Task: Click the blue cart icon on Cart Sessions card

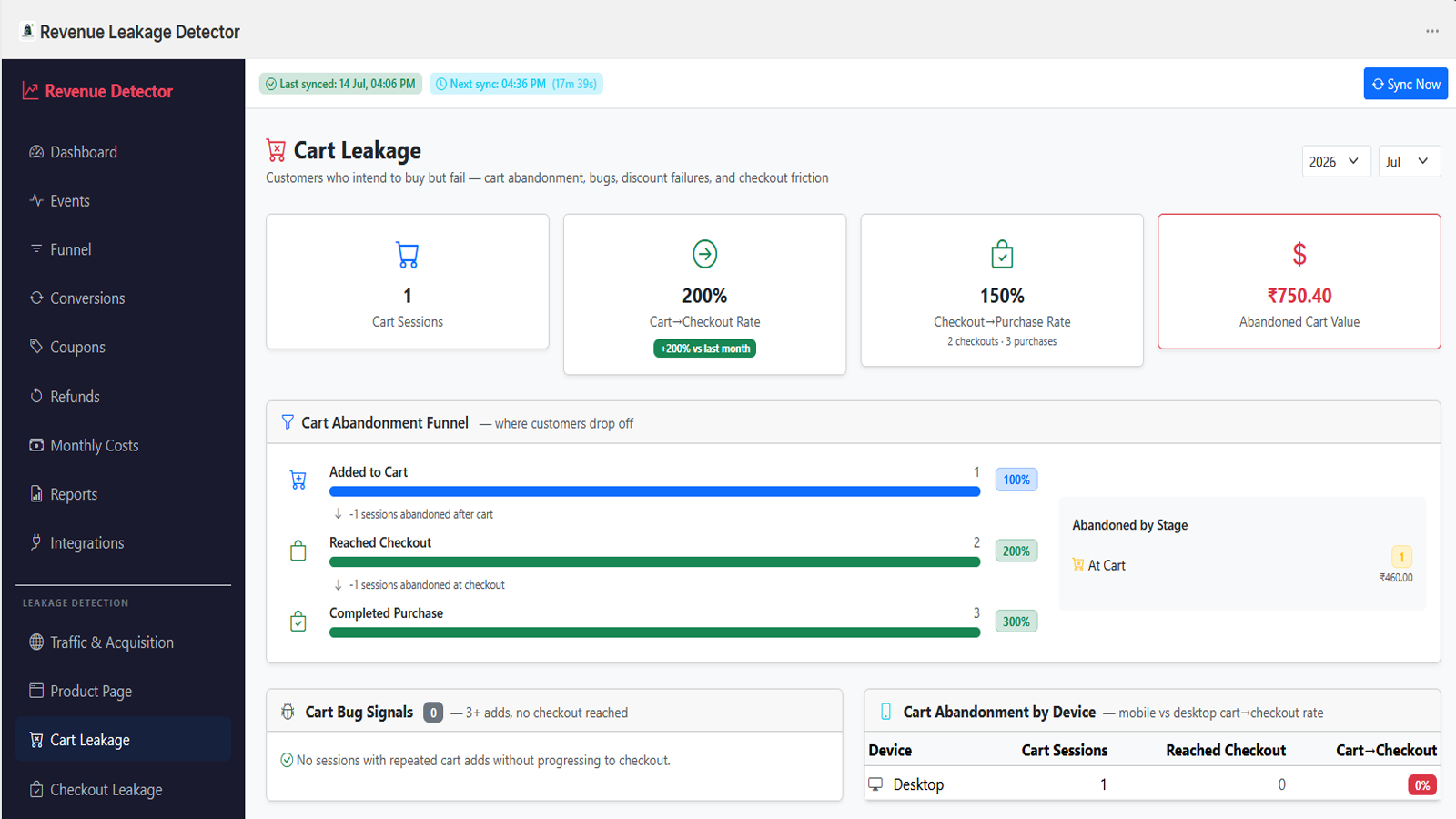Action: click(408, 255)
